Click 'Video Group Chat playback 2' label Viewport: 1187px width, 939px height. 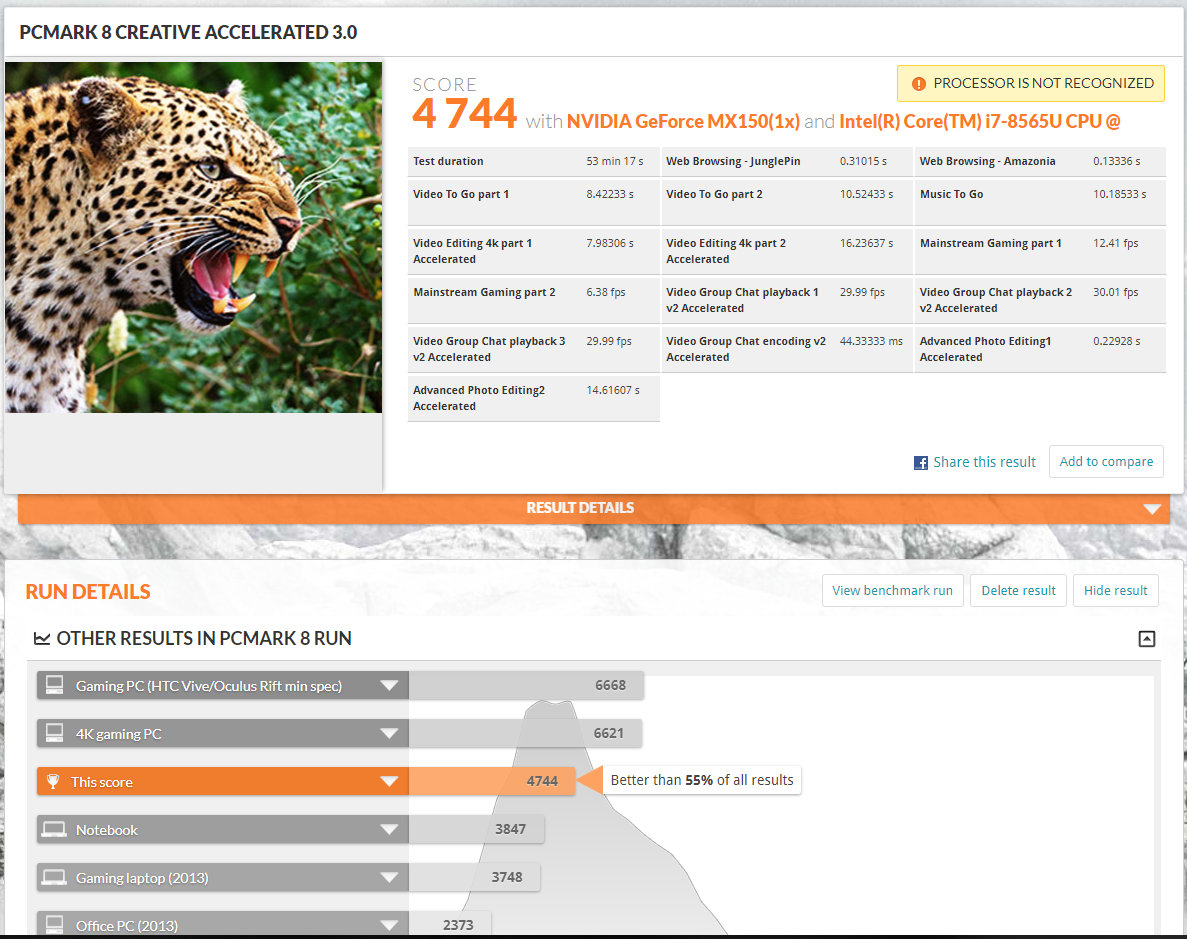tap(995, 300)
